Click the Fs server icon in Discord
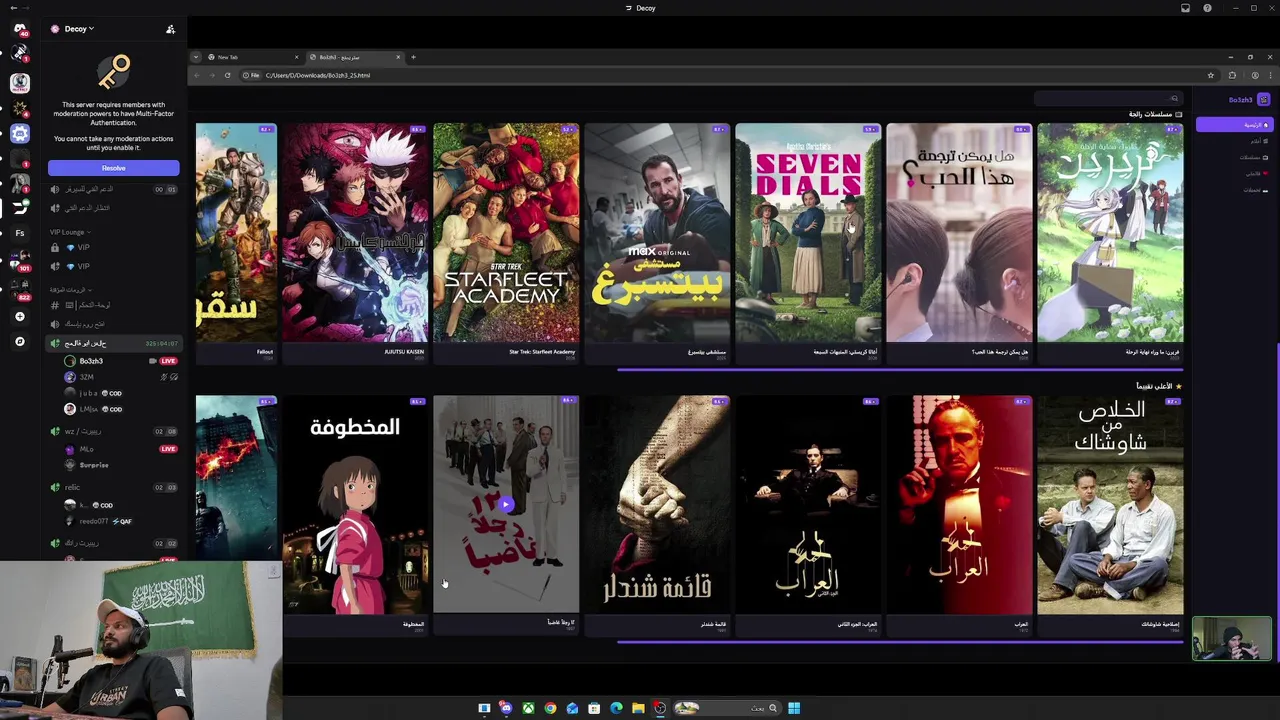Screen dimensions: 1280x720 click(20, 233)
